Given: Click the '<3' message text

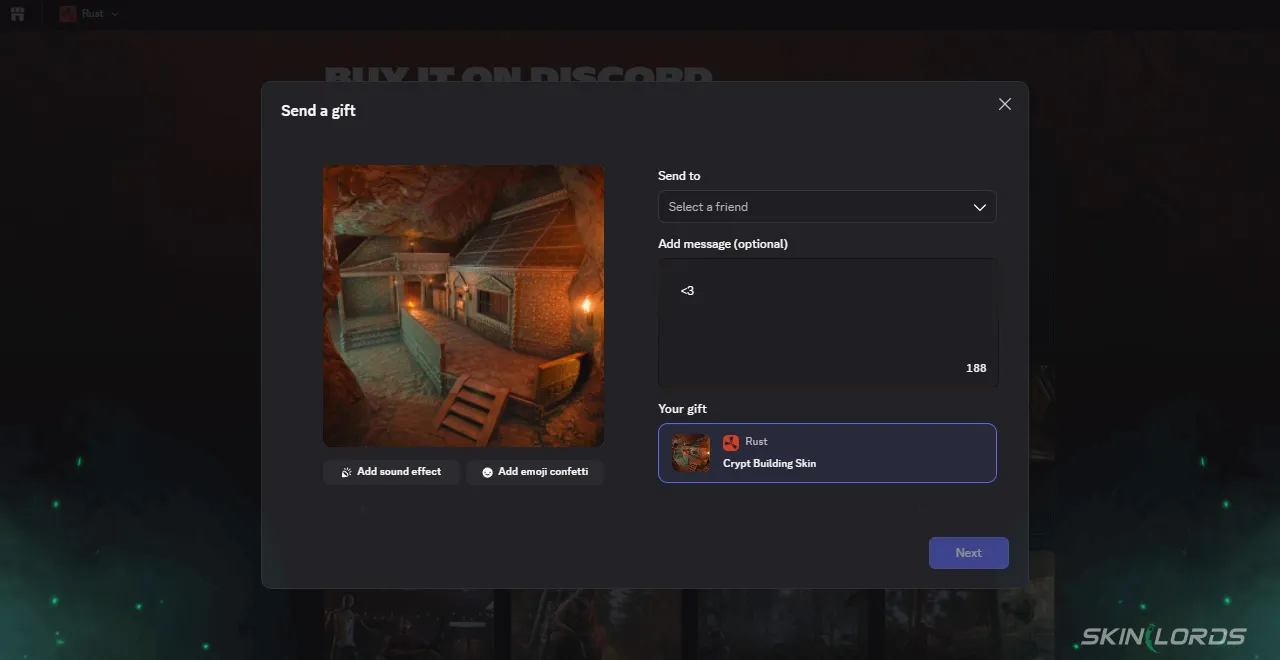Looking at the screenshot, I should click(x=687, y=291).
